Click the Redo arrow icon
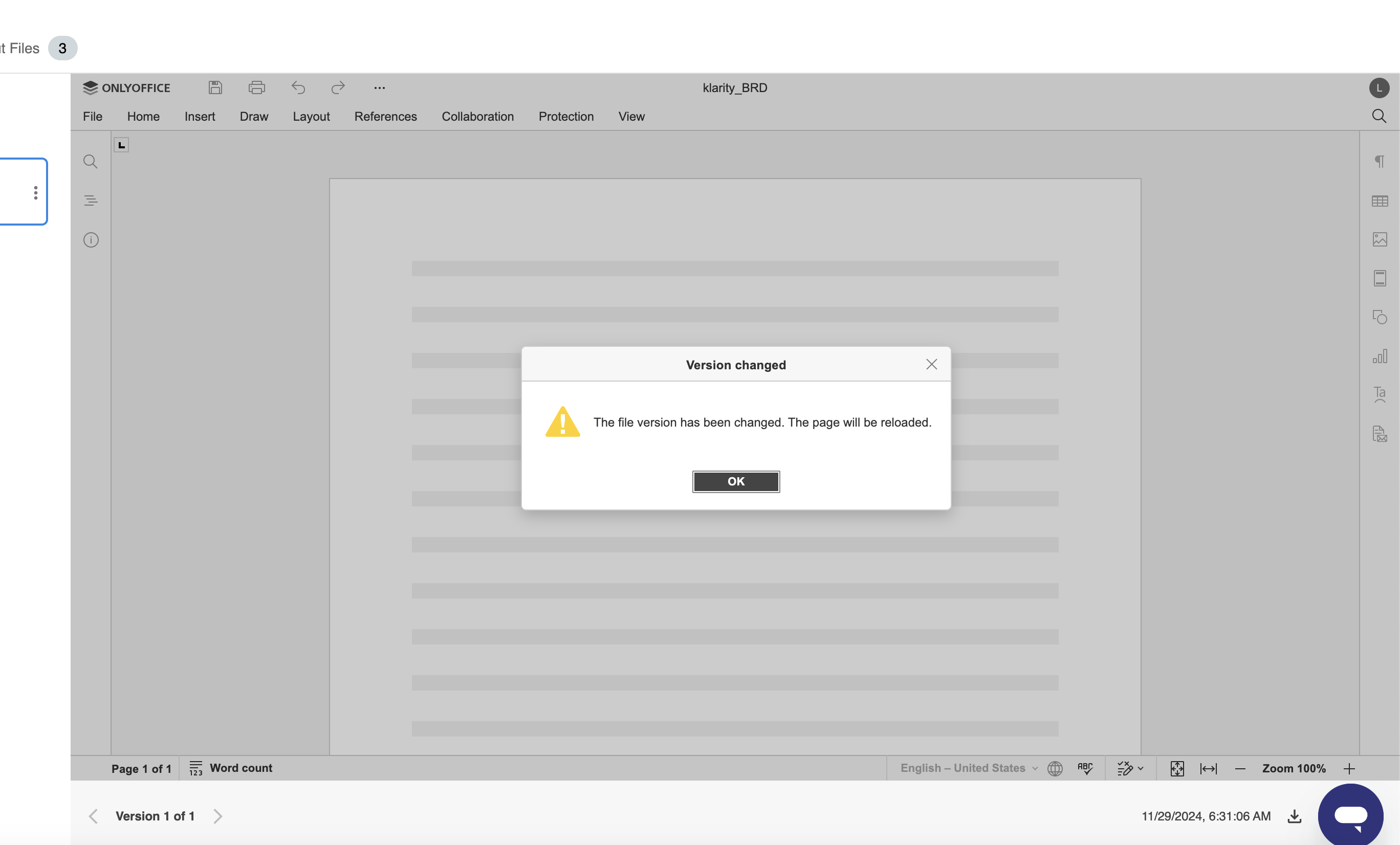Screen dimensions: 1400x845 coord(338,87)
